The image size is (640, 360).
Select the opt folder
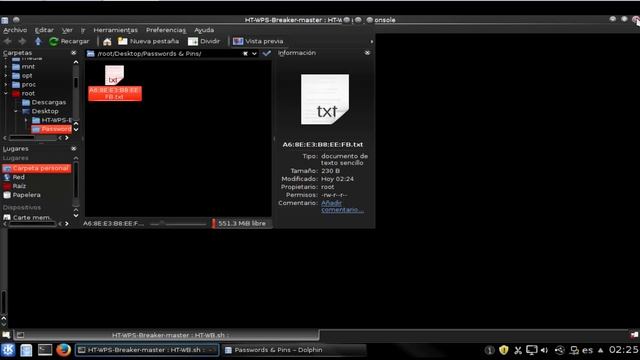22,76
